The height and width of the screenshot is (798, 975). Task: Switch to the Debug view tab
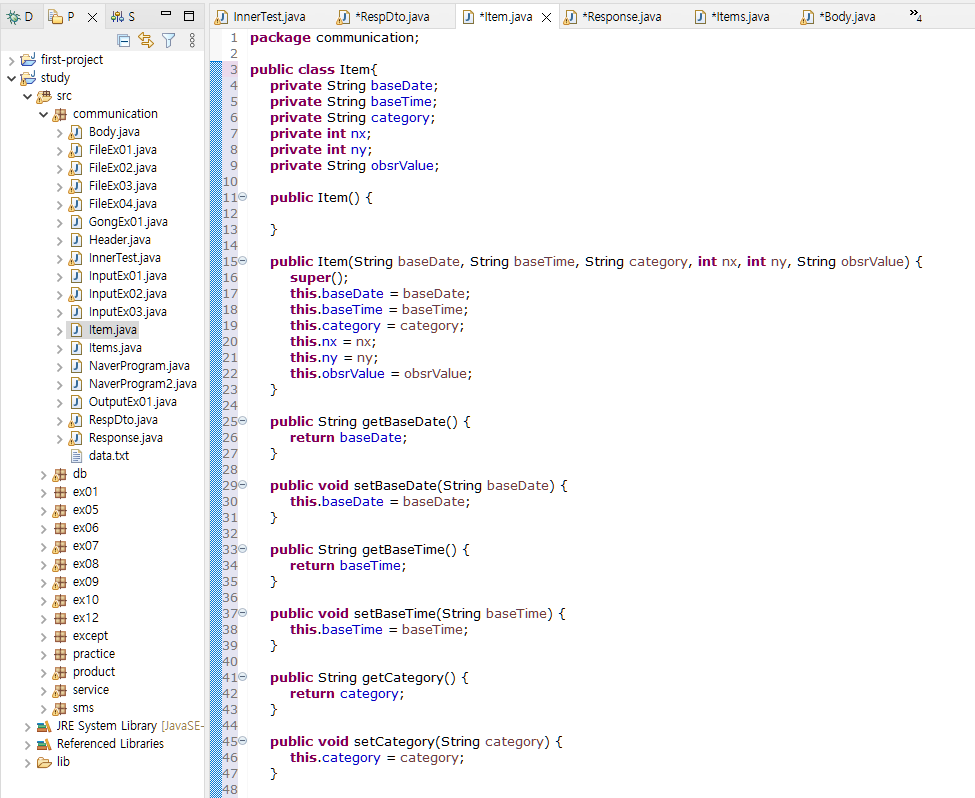coord(19,17)
